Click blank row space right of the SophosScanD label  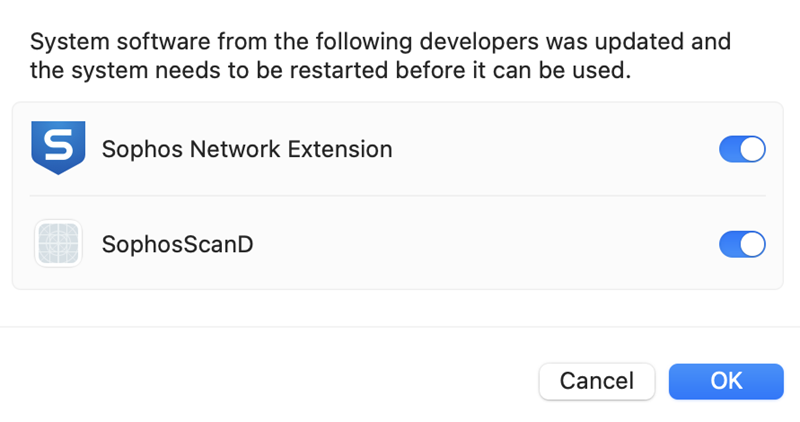pos(480,245)
